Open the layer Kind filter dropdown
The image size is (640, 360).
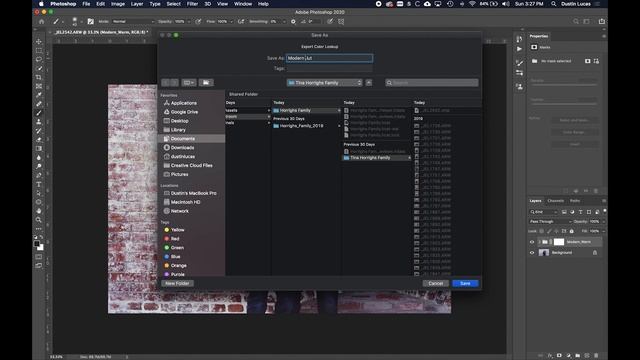coord(543,212)
